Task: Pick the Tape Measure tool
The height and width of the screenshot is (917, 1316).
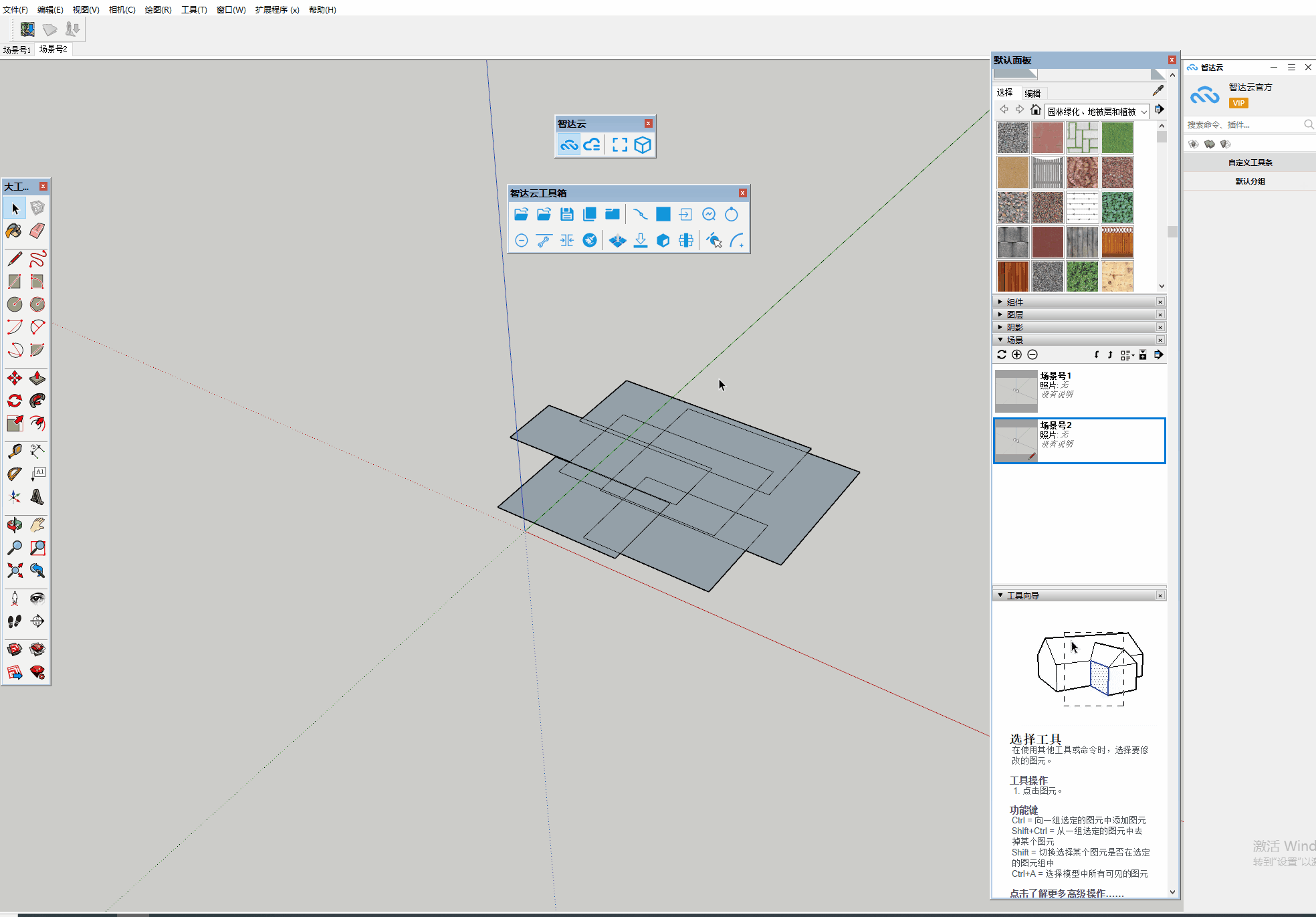Action: [14, 451]
